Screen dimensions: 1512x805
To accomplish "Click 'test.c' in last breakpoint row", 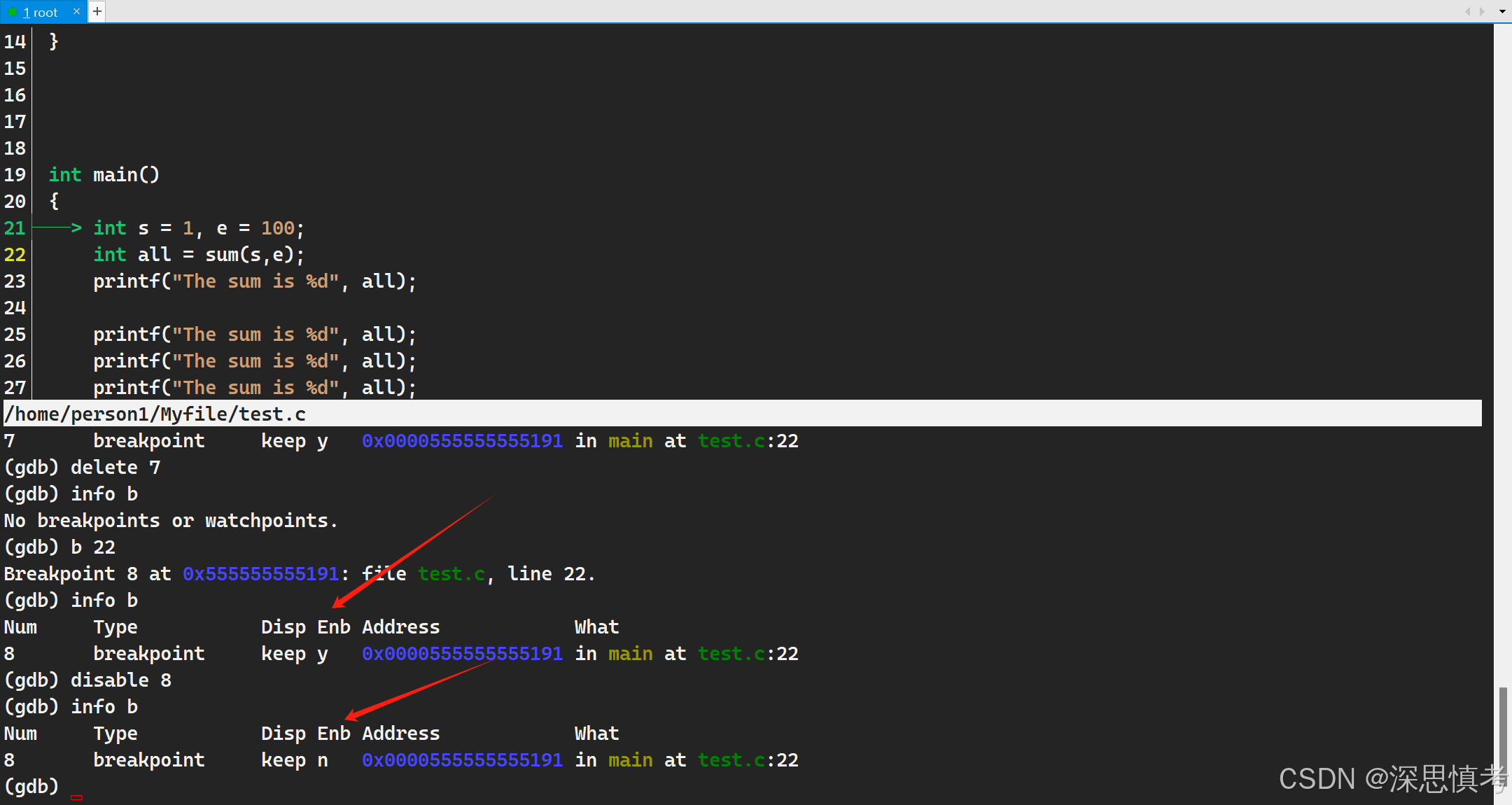I will click(x=731, y=760).
